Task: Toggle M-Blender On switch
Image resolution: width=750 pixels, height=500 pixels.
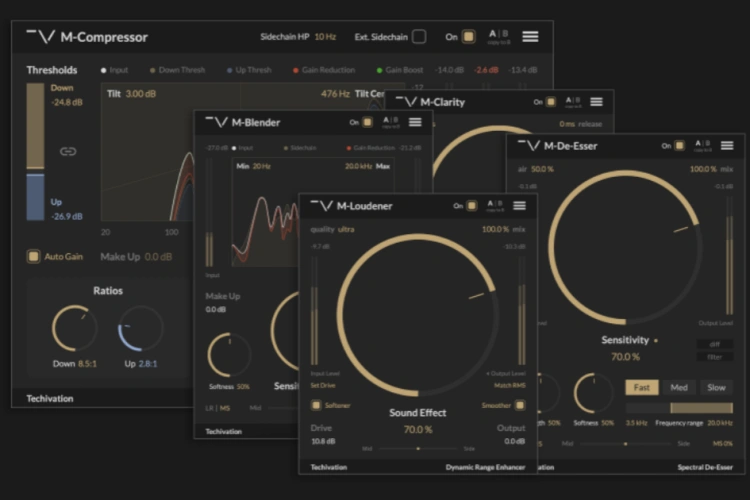Action: click(367, 122)
